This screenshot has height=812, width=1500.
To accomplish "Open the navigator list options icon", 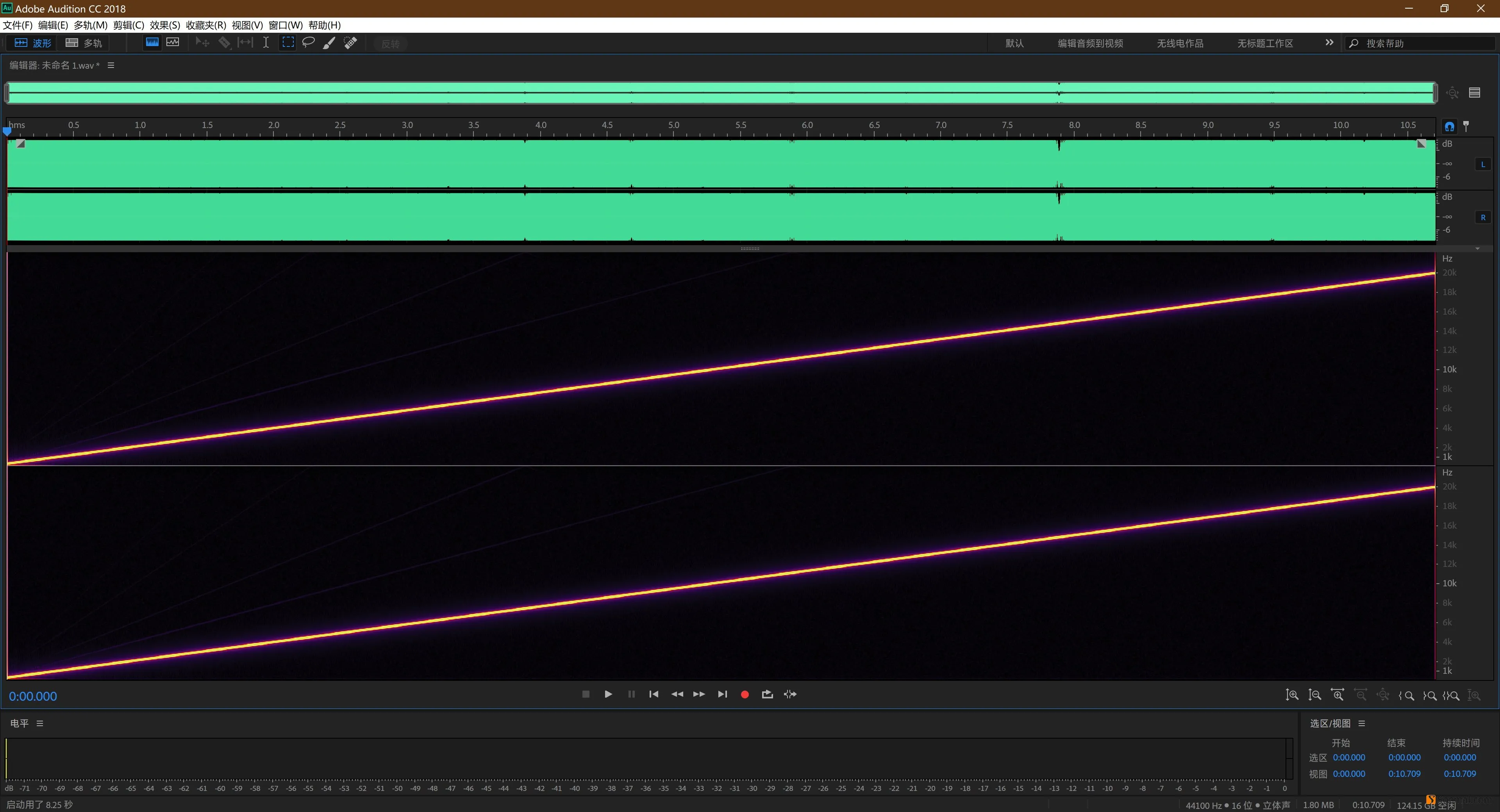I will click(1474, 93).
